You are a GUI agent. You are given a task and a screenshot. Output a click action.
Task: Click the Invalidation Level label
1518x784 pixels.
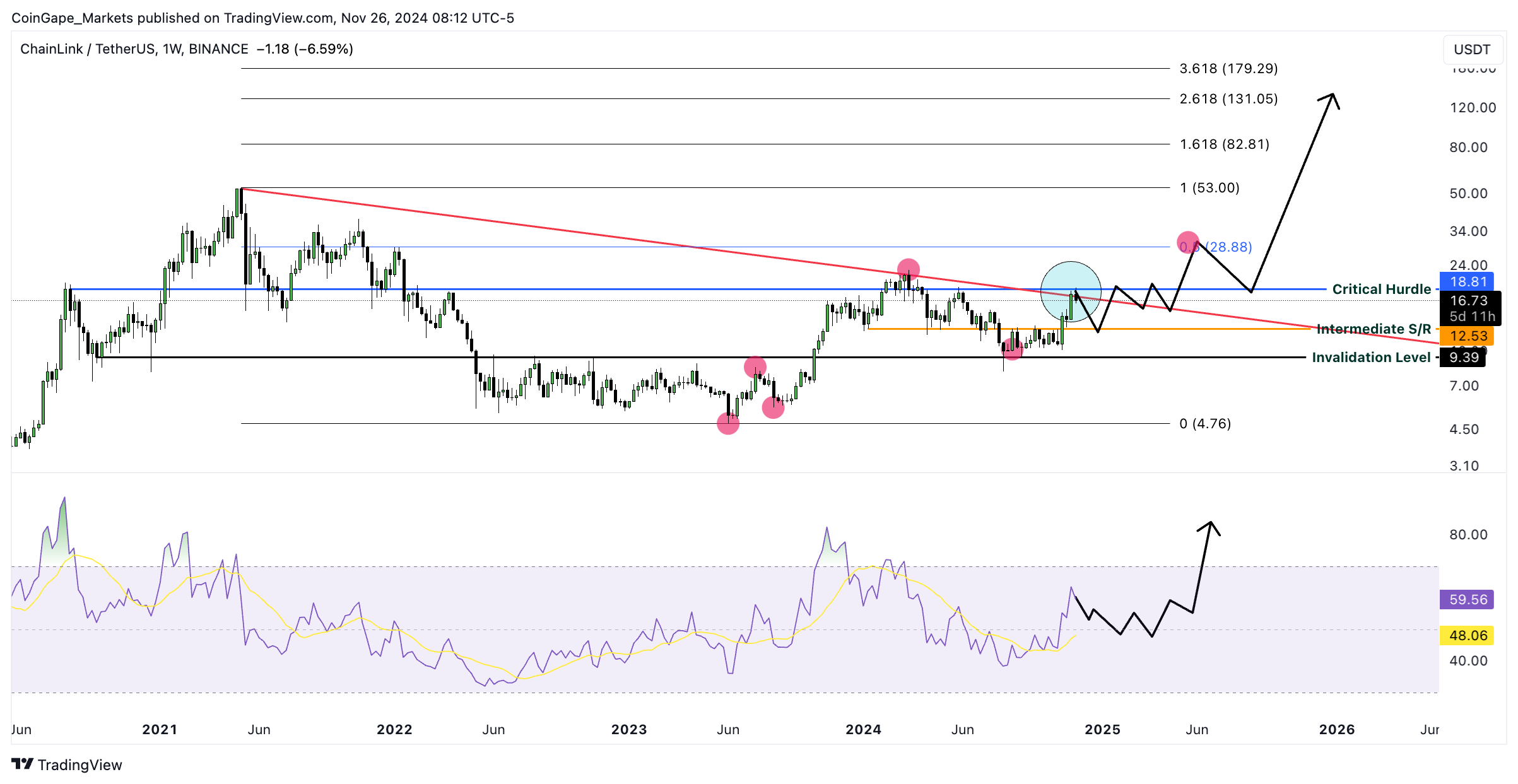(x=1371, y=357)
